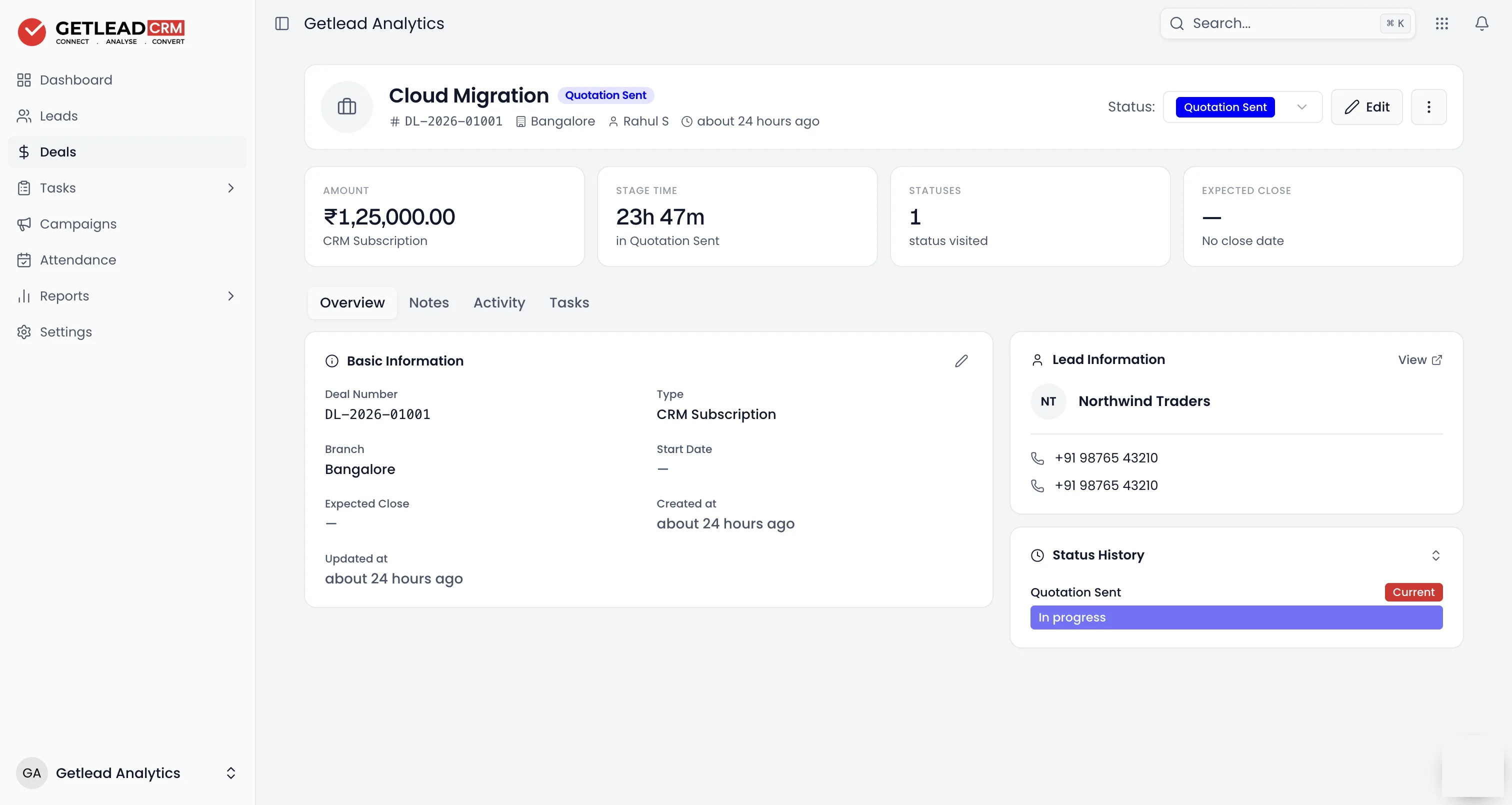This screenshot has width=1512, height=805.
Task: Click Rahul S owner name
Action: point(645,121)
